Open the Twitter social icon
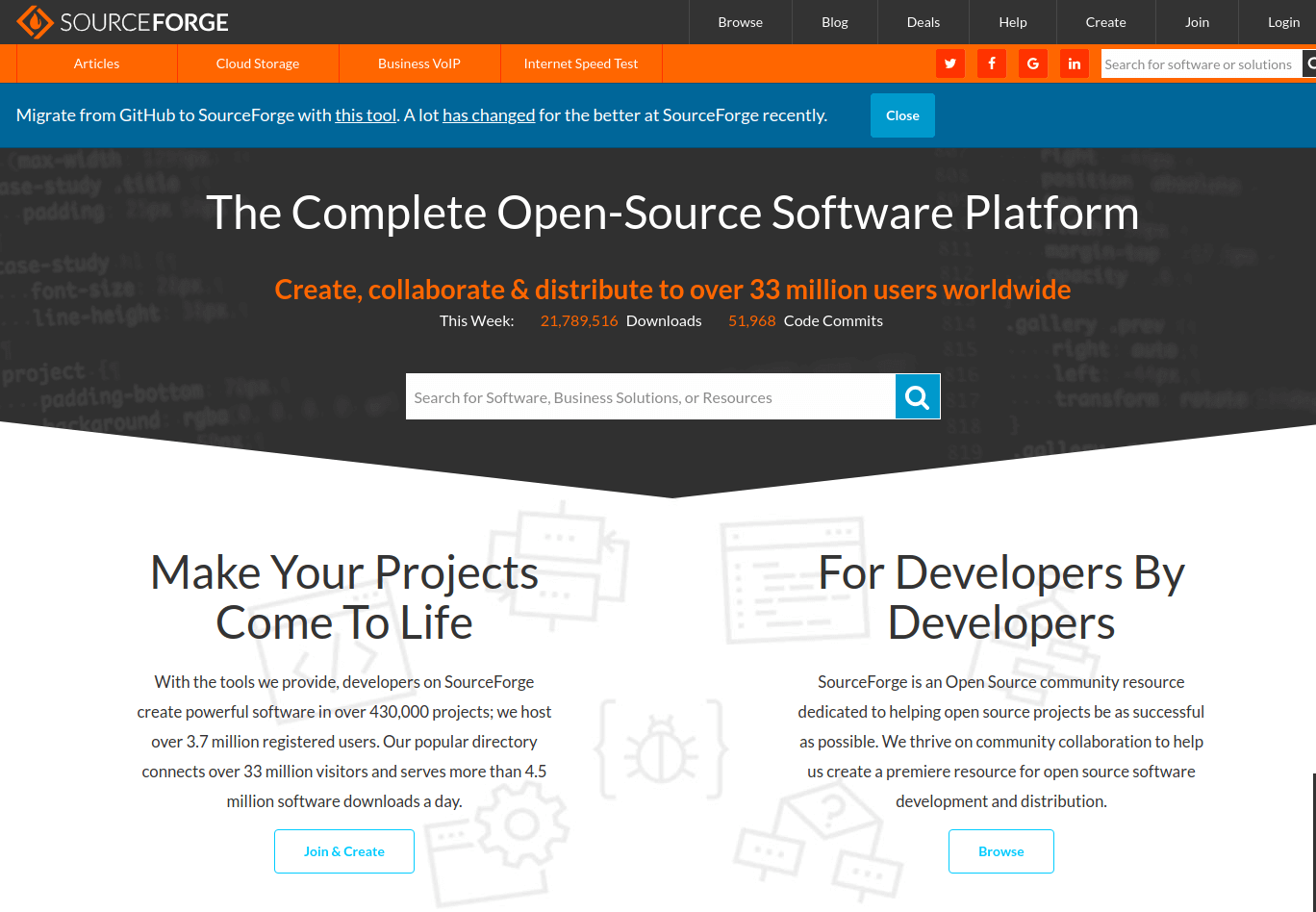This screenshot has width=1316, height=912. [x=950, y=64]
